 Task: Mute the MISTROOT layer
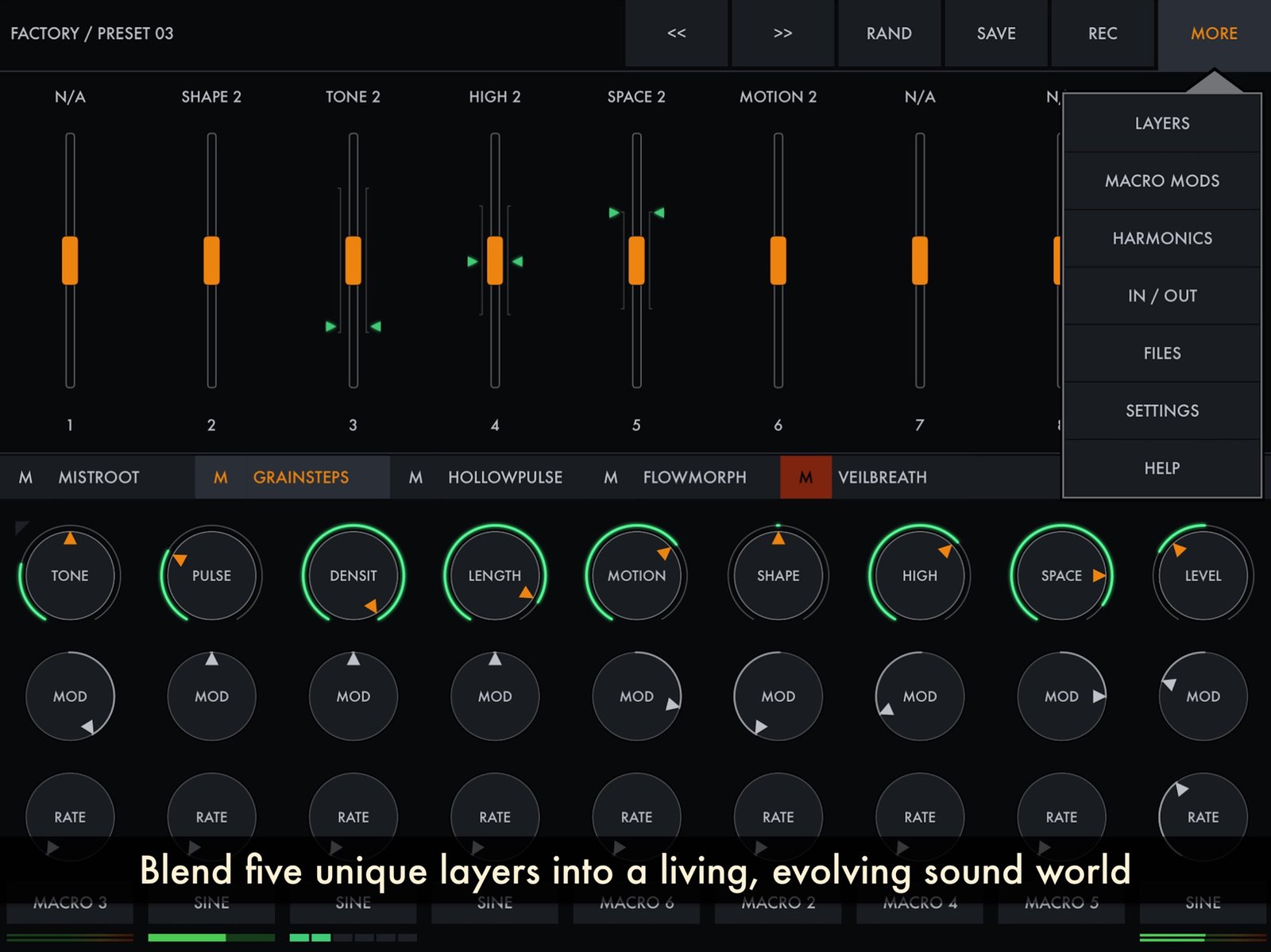tap(25, 477)
